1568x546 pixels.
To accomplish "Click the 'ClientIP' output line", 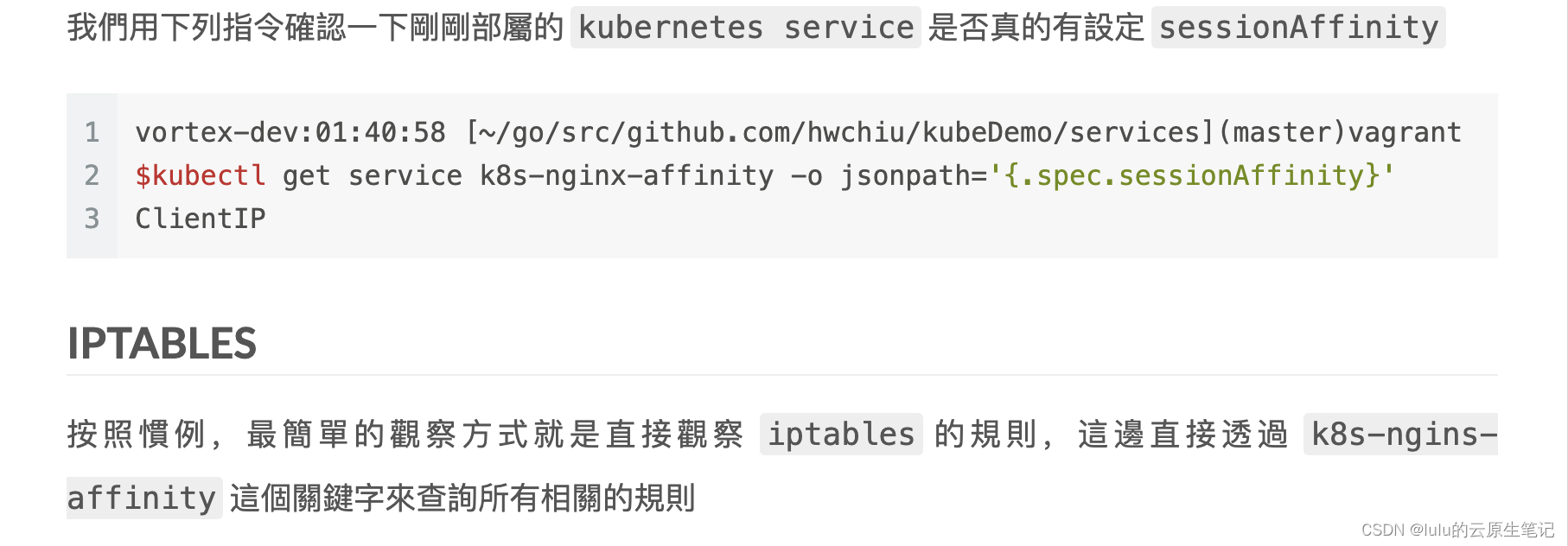I will [201, 219].
